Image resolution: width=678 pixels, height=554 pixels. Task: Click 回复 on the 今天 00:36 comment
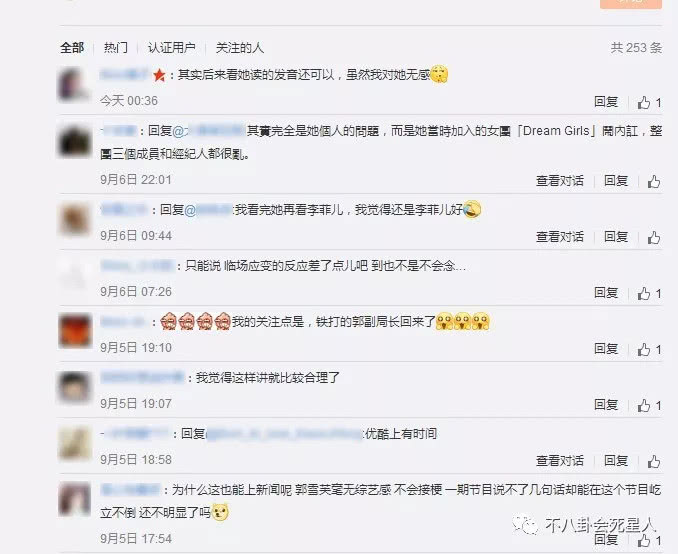point(606,102)
